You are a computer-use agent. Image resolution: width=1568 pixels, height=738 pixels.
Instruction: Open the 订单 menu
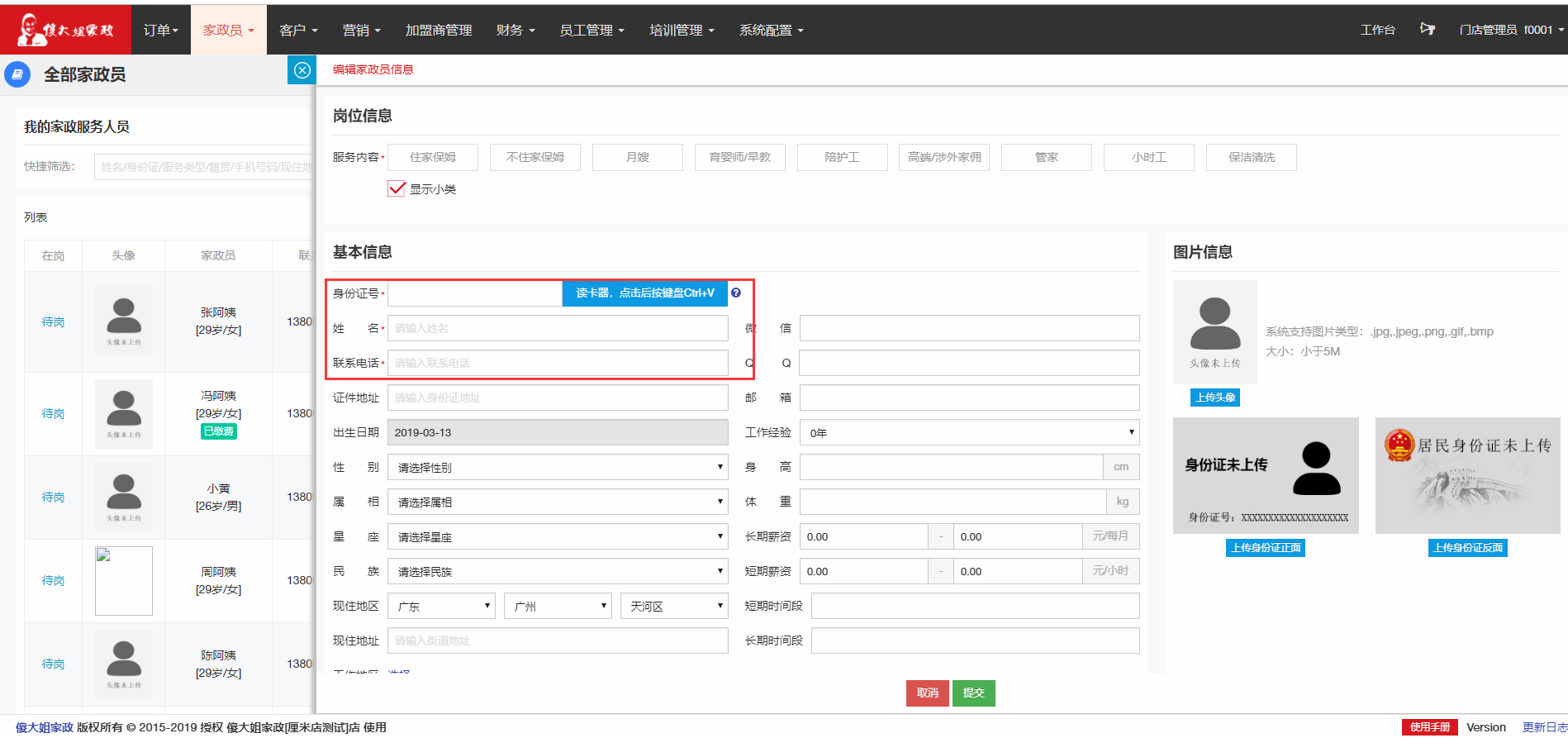pos(161,30)
